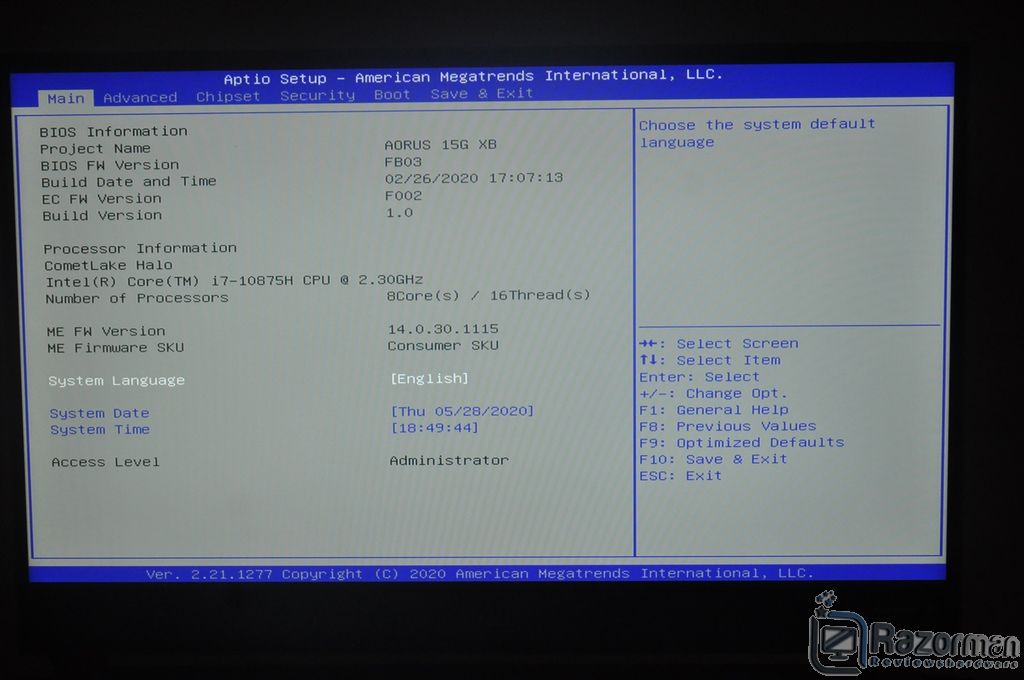Select the System Date label
1024x680 pixels.
click(99, 413)
